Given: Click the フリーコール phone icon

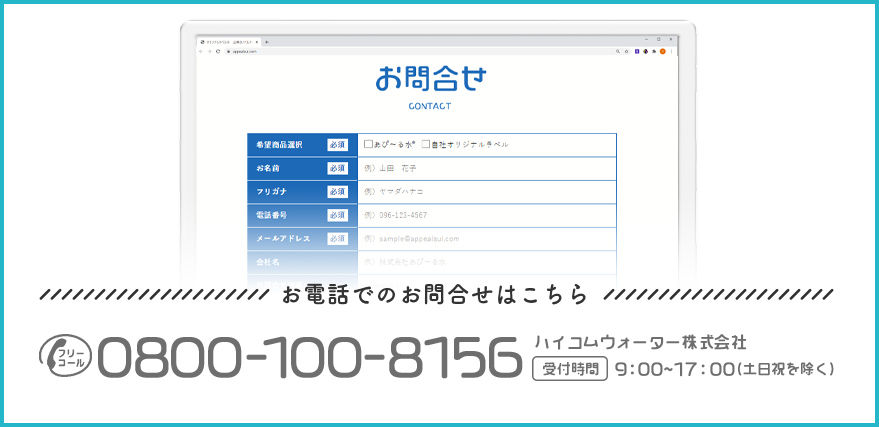Looking at the screenshot, I should pyautogui.click(x=66, y=356).
